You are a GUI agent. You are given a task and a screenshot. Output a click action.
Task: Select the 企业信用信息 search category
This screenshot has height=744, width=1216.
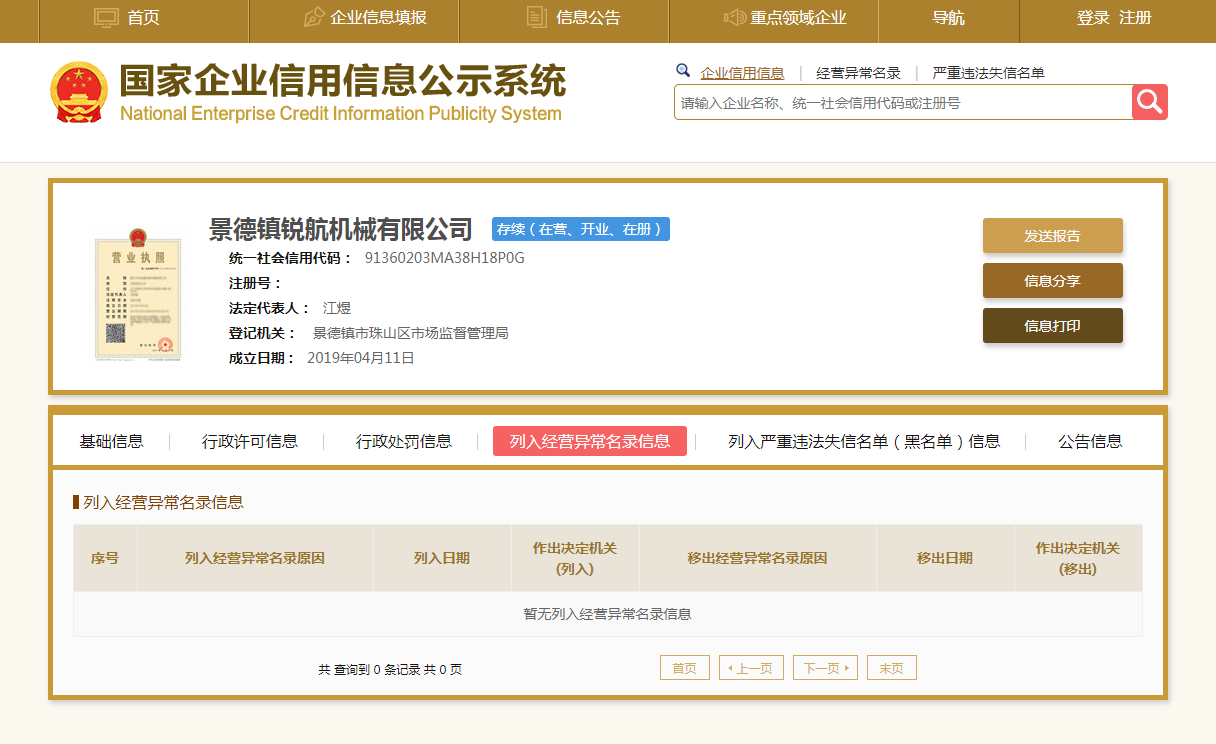tap(742, 73)
